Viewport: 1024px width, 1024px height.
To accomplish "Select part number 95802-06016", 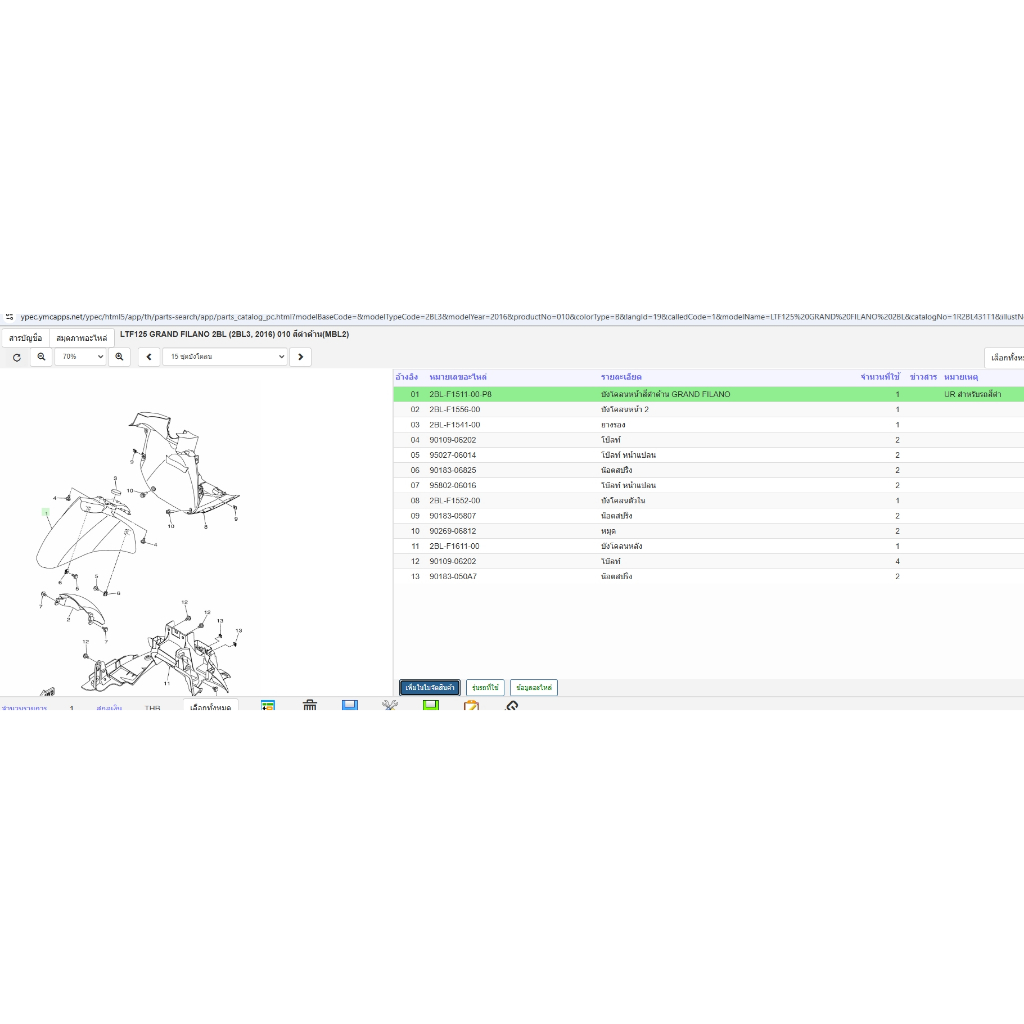I will 453,485.
